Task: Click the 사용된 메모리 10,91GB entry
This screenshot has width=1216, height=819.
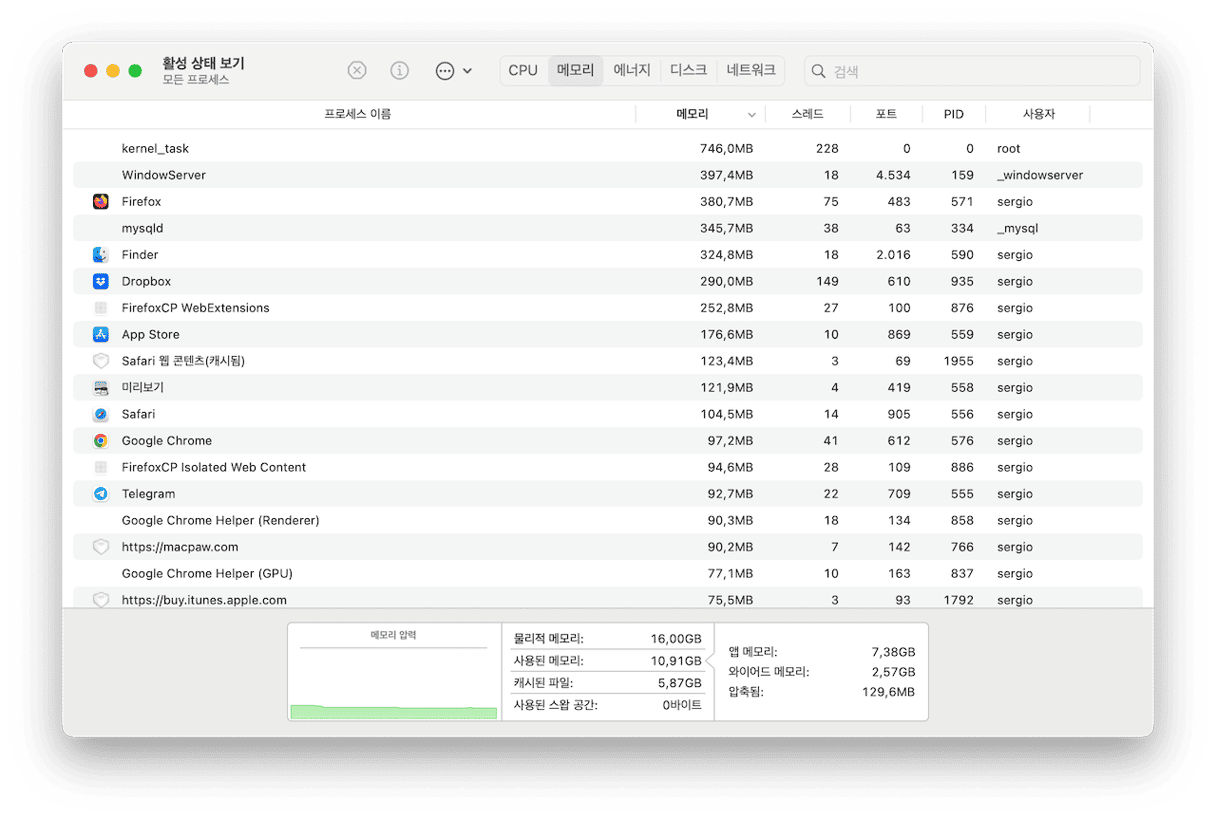Action: coord(607,661)
